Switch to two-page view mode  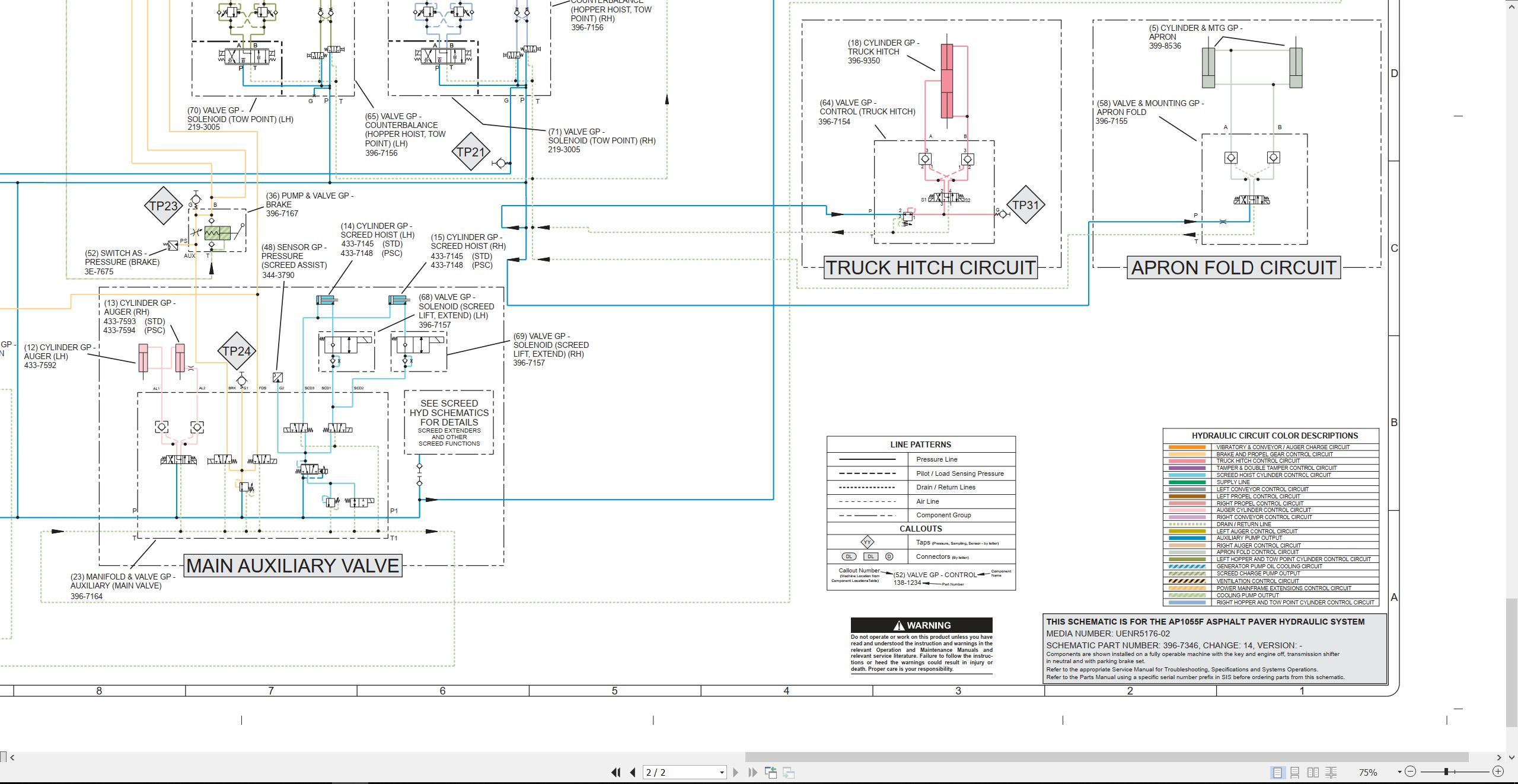tap(1313, 772)
